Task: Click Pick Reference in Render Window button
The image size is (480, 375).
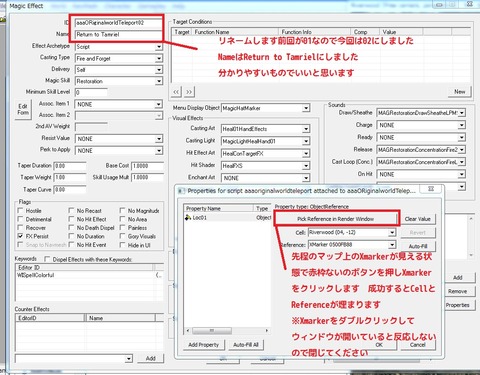Action: pos(335,219)
